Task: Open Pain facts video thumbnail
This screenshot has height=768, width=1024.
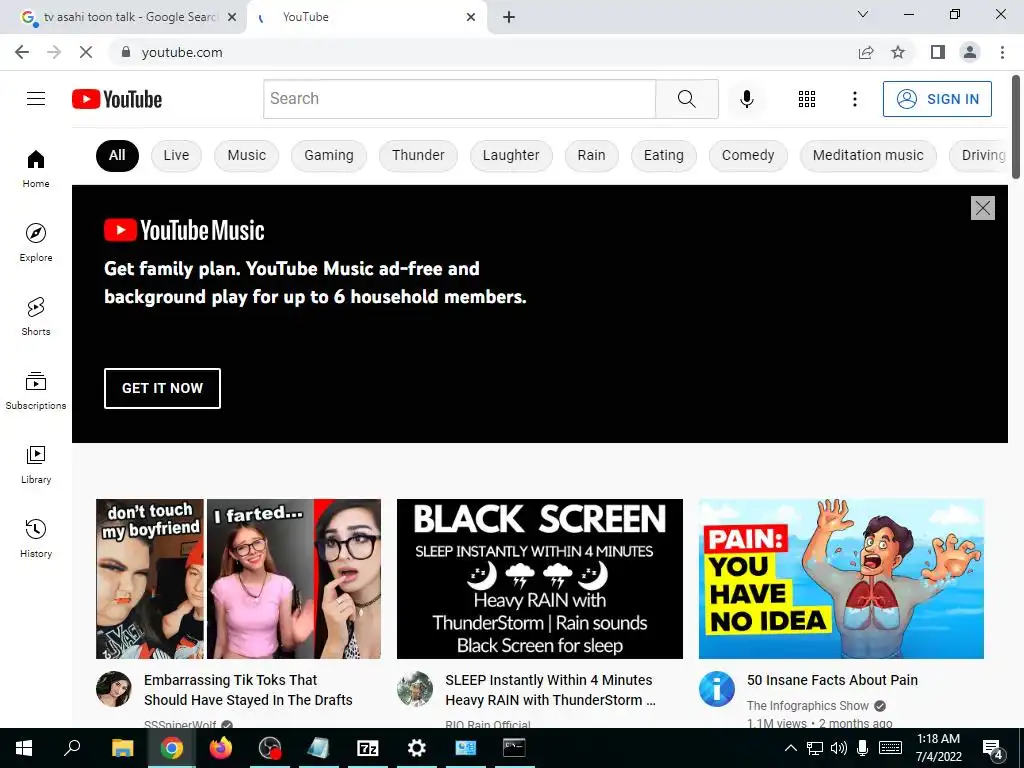Action: 841,579
